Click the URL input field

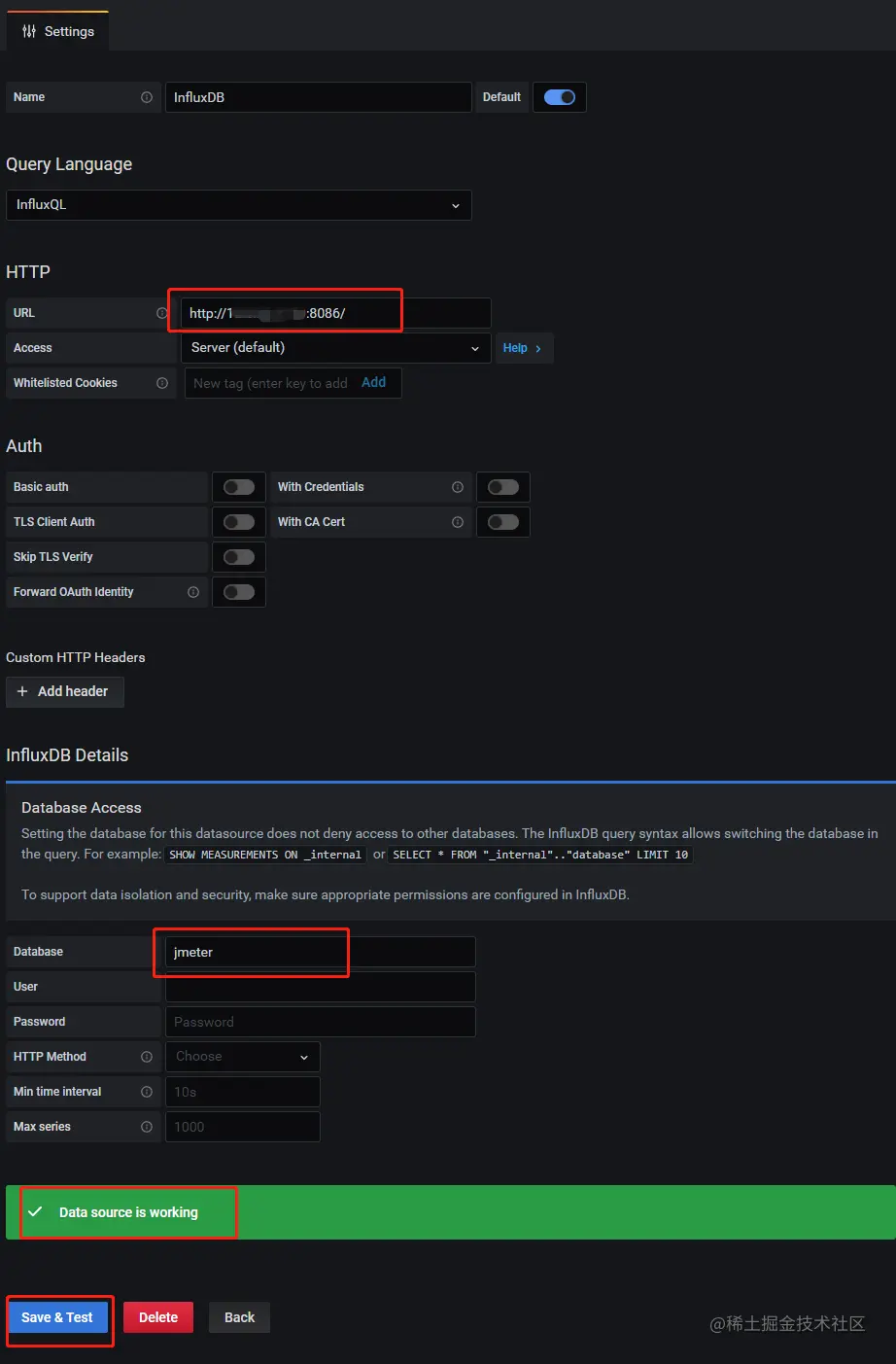336,313
